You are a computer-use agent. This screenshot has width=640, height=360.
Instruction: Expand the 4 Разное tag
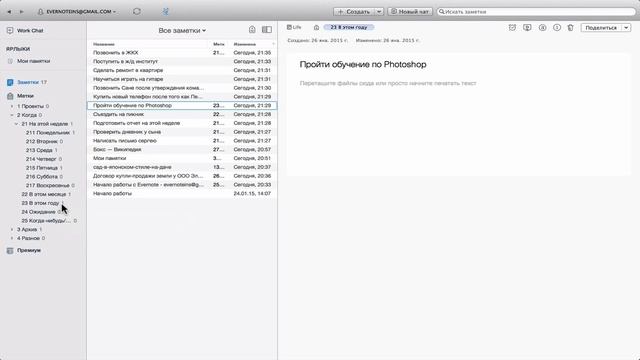12,238
